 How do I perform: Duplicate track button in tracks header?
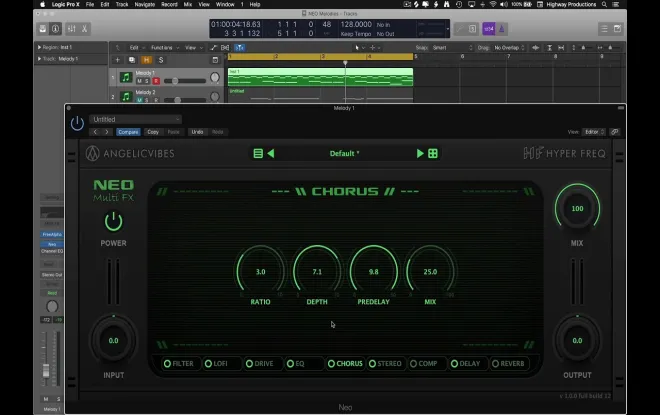[132, 60]
